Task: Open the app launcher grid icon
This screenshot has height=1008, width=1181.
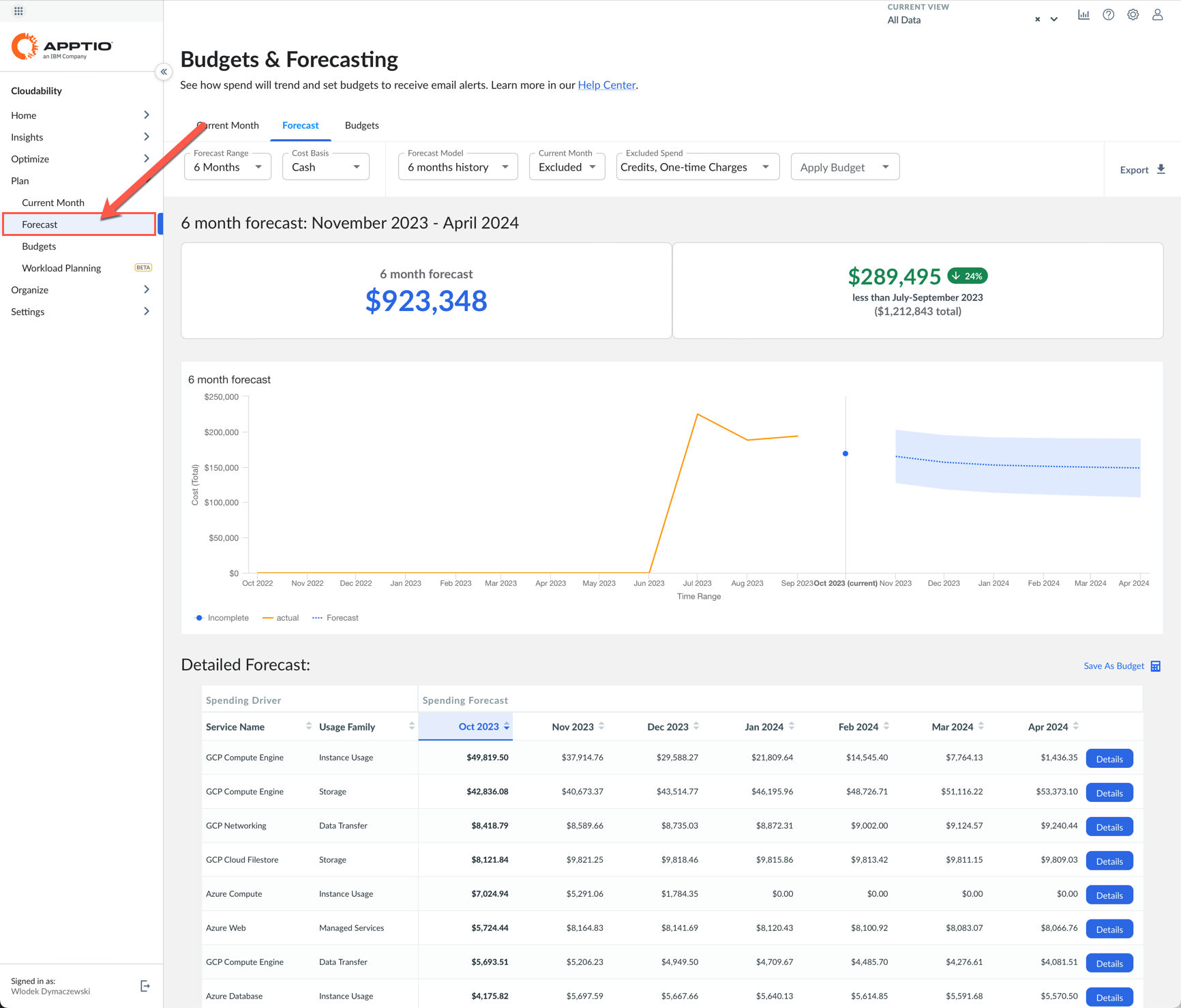Action: click(18, 11)
